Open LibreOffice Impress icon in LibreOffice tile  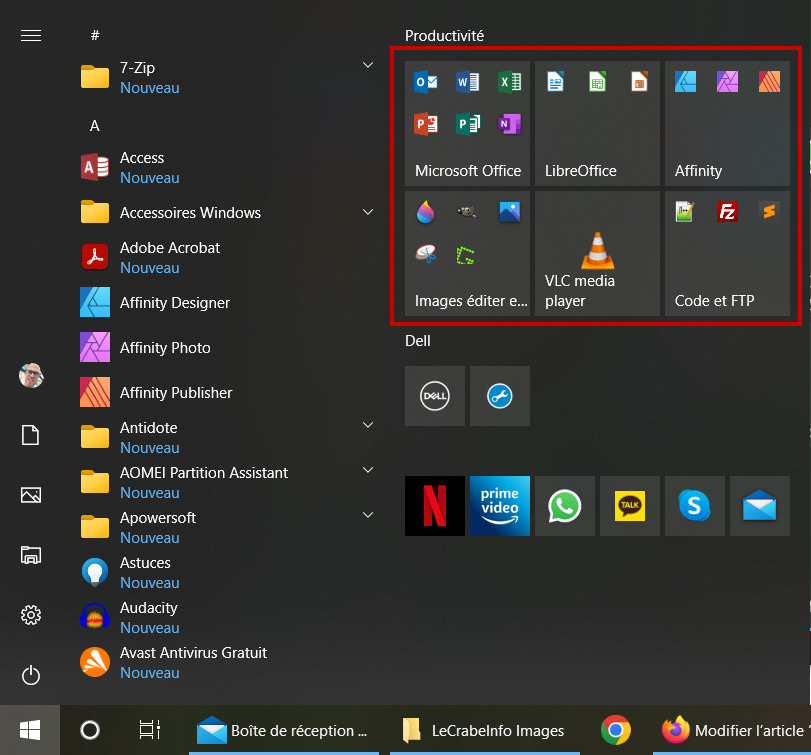639,82
